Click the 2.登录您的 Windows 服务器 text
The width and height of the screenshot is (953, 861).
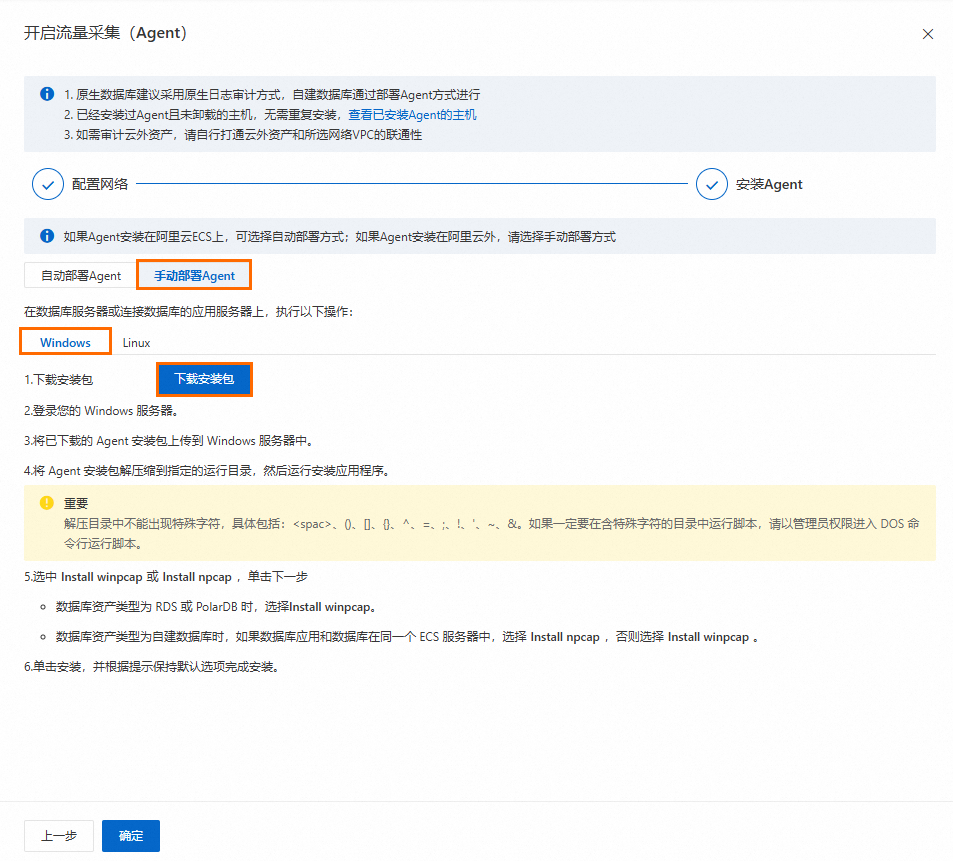tap(101, 411)
